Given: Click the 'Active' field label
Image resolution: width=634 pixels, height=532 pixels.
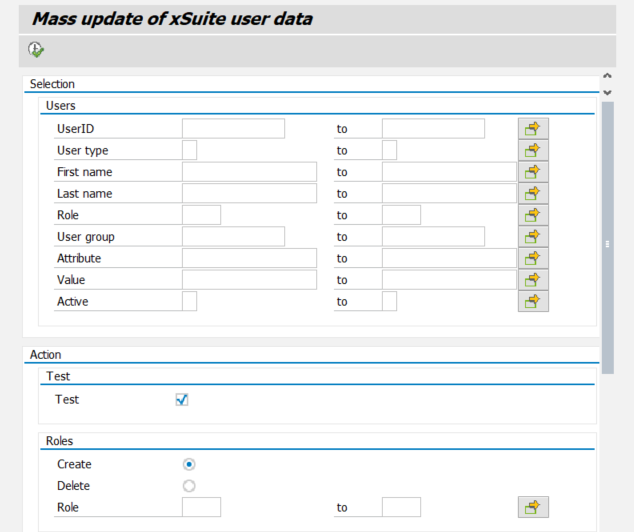Looking at the screenshot, I should coord(72,302).
